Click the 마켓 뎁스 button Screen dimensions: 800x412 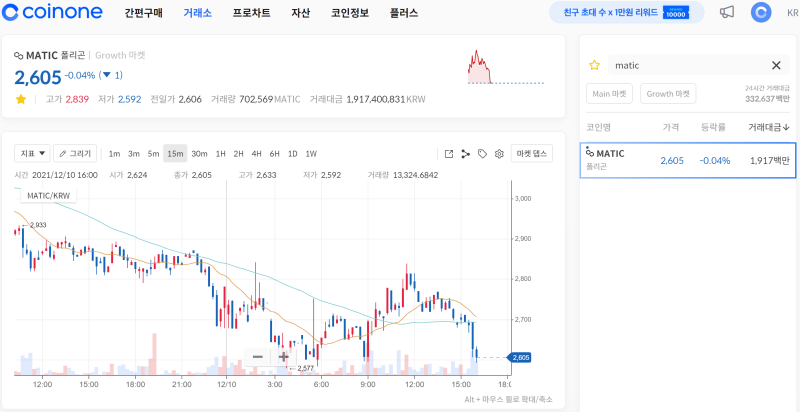click(x=532, y=153)
